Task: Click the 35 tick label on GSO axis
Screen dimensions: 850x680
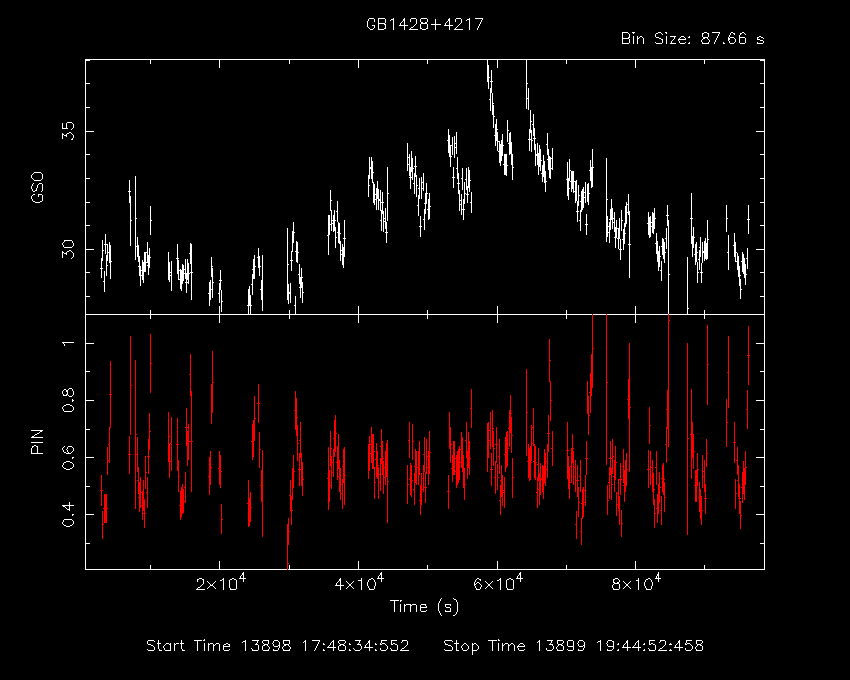Action: [68, 131]
